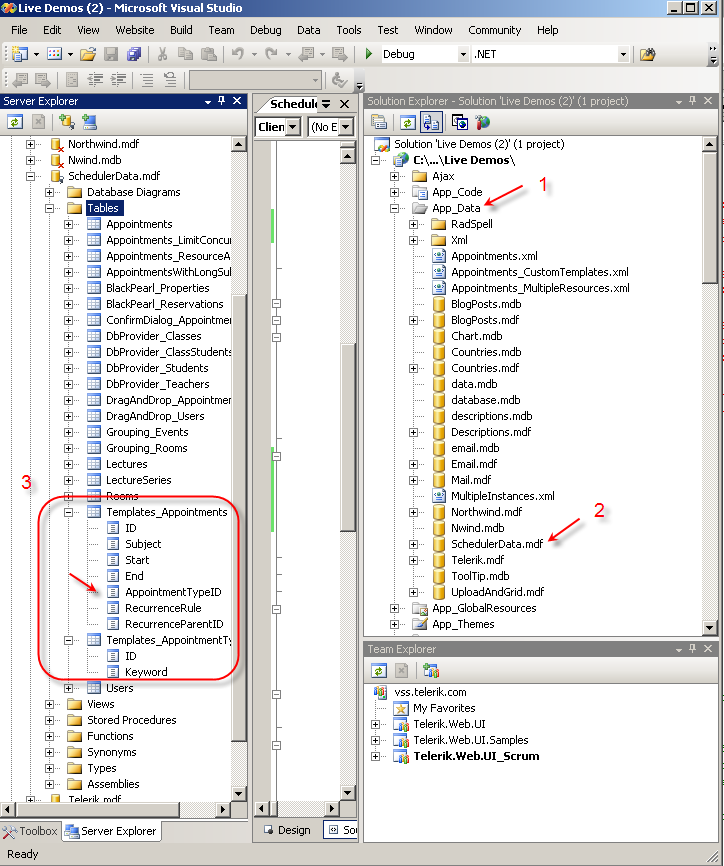724x866 pixels.
Task: Open the Website menu
Action: coord(135,30)
